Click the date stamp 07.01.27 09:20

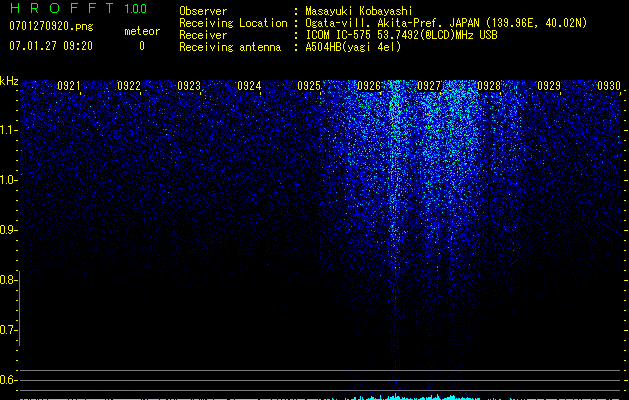point(51,46)
